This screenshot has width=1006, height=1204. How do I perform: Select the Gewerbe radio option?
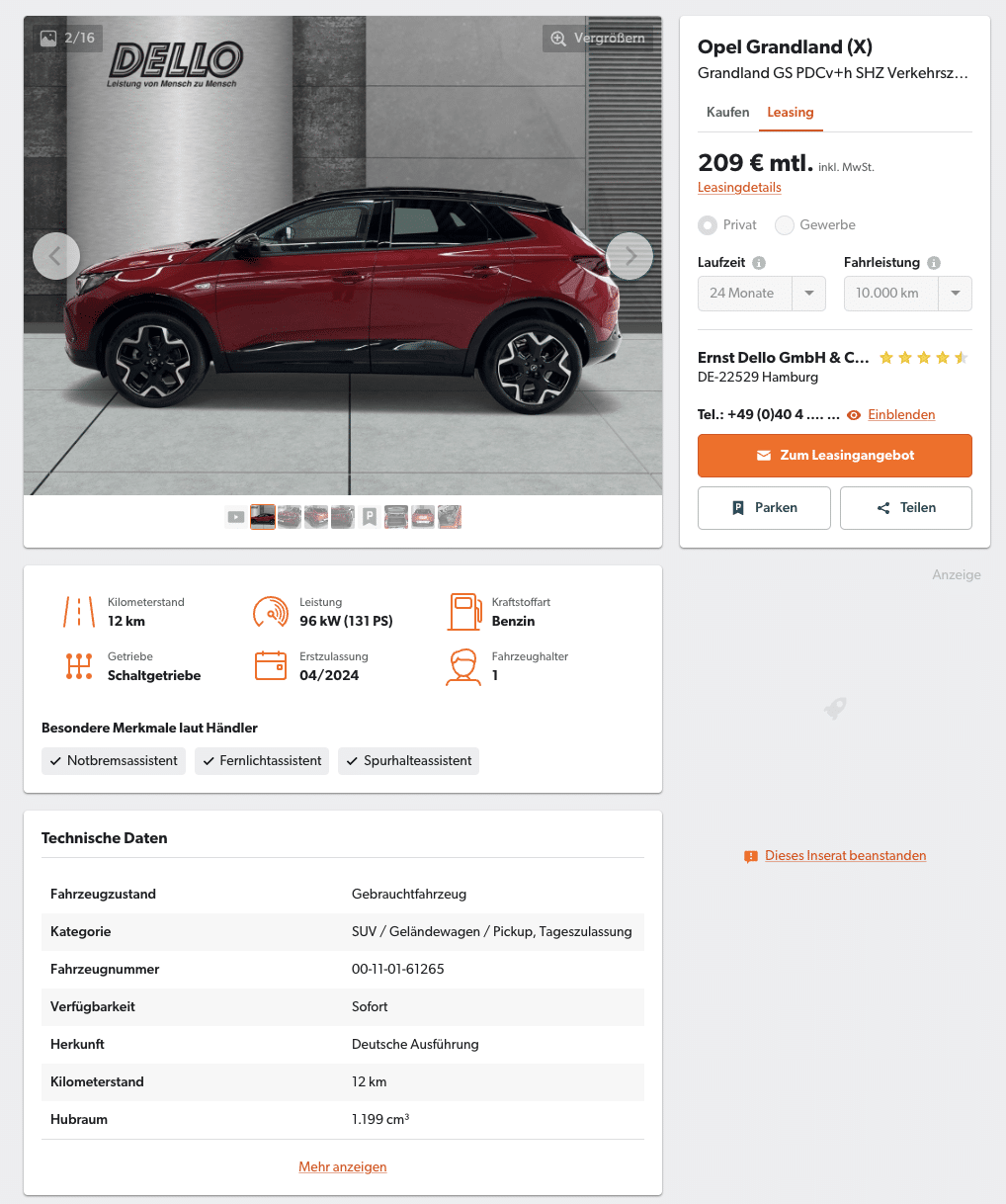[785, 225]
